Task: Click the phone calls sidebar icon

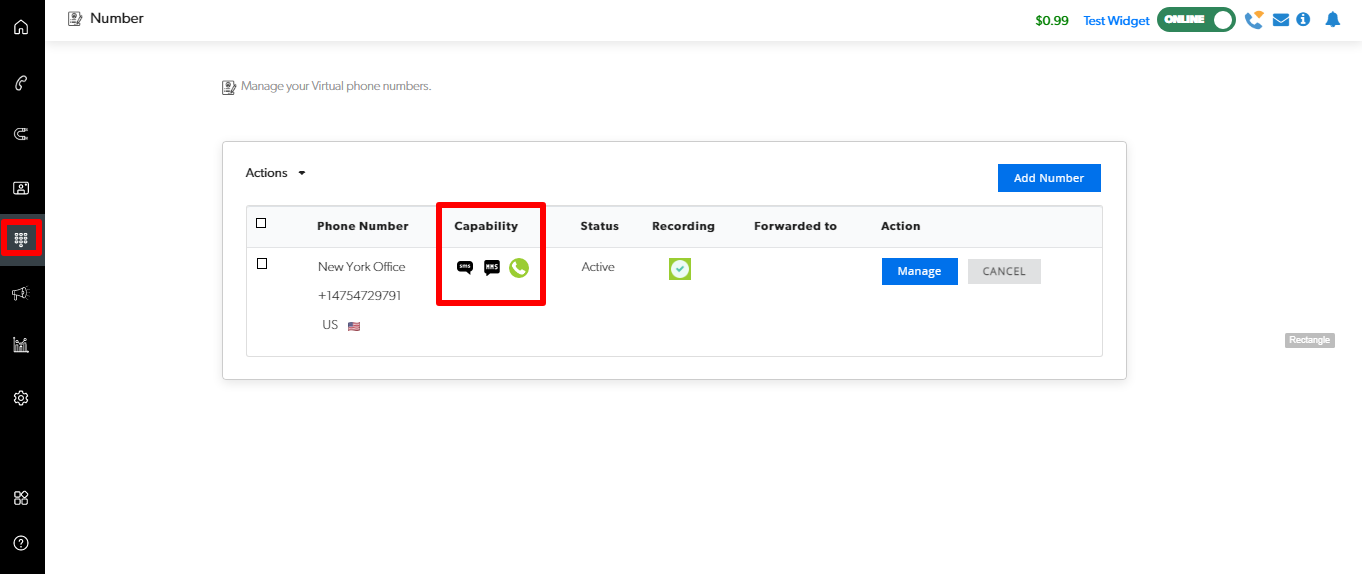Action: pyautogui.click(x=21, y=82)
